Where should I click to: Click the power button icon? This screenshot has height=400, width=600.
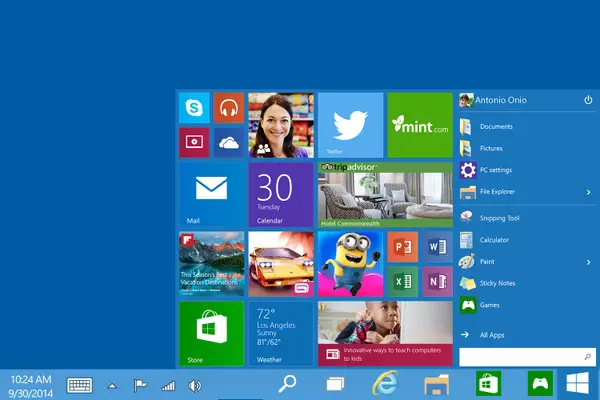coord(588,100)
